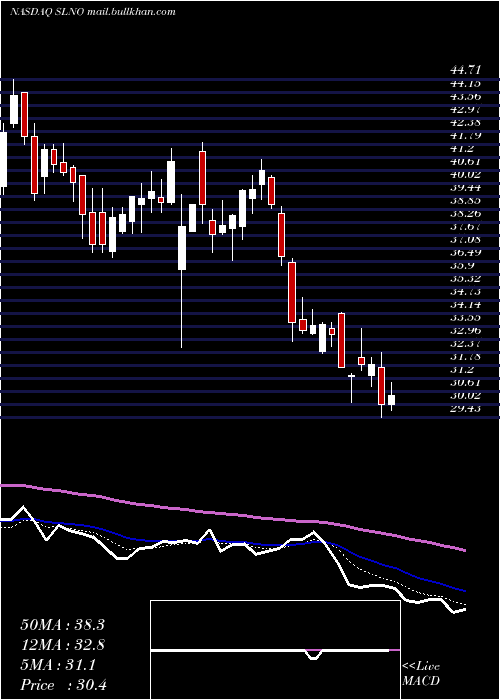Open the MACD inset panel
This screenshot has height=700, width=500.
pyautogui.click(x=275, y=650)
